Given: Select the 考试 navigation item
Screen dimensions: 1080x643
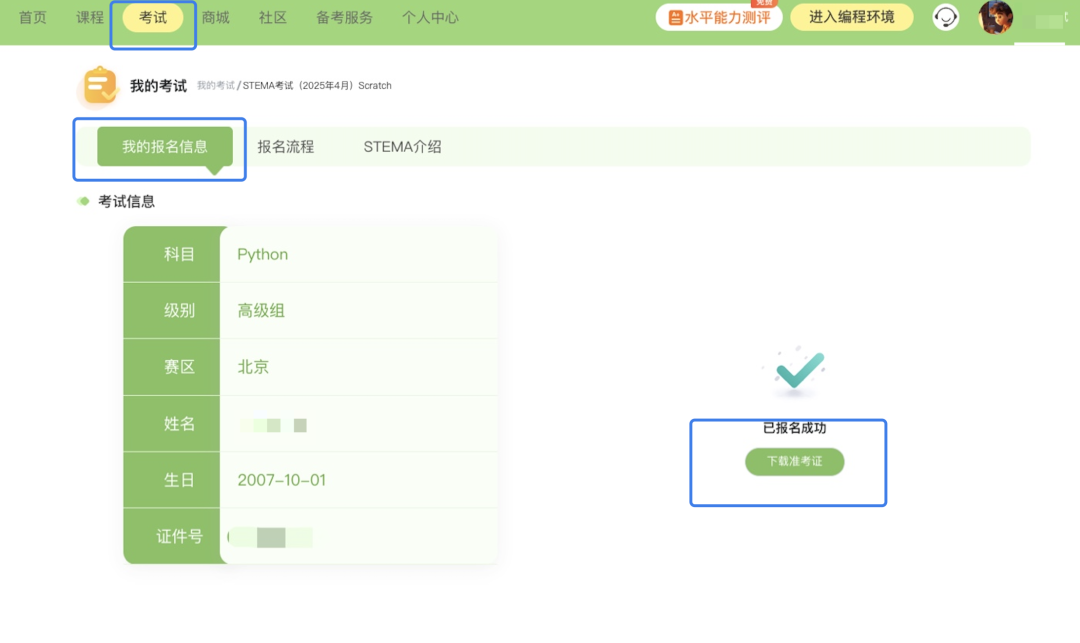Looking at the screenshot, I should [153, 18].
